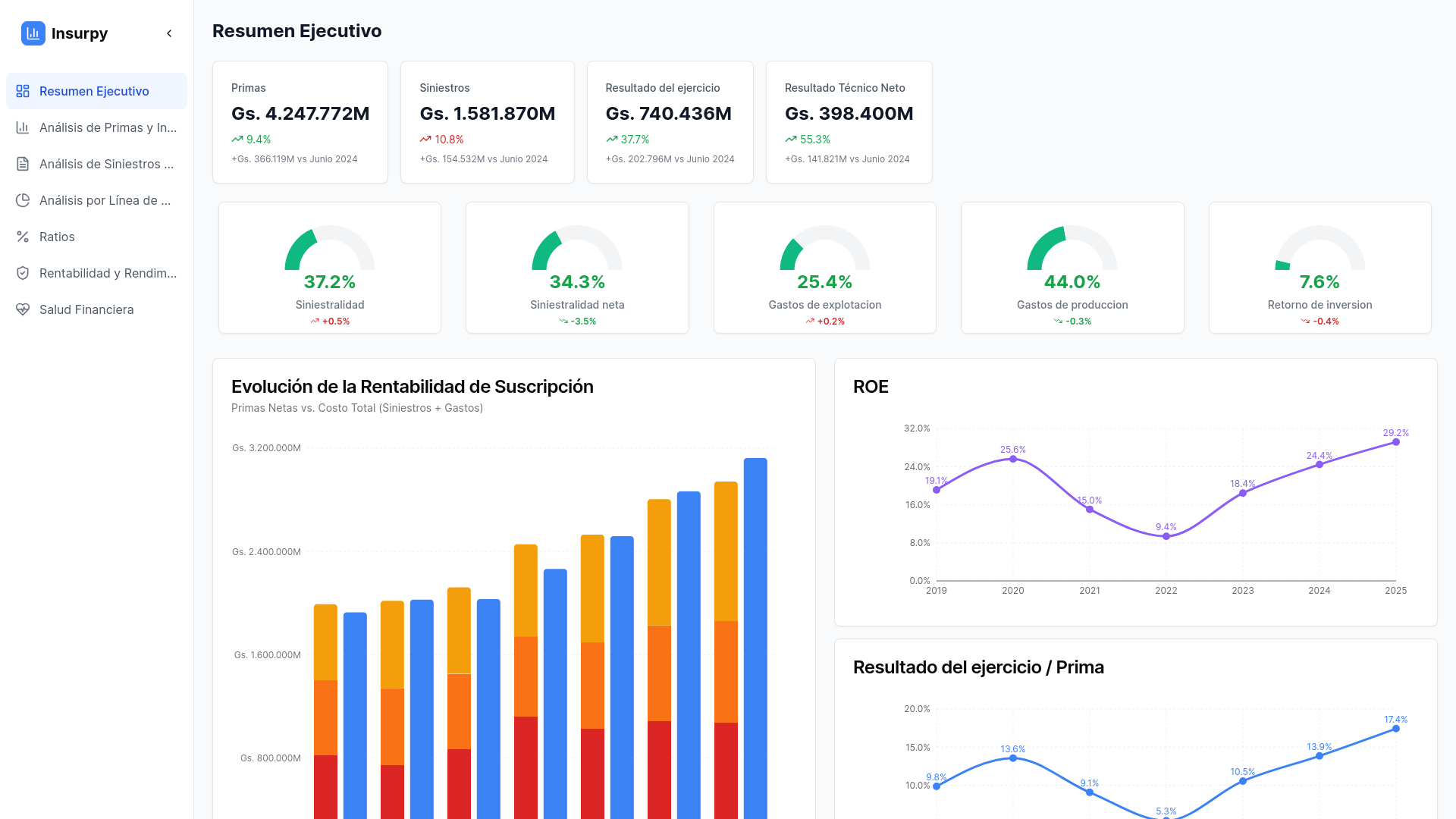Click trend arrow on Resultado Técnico Neto card
The image size is (1456, 819).
tap(791, 140)
